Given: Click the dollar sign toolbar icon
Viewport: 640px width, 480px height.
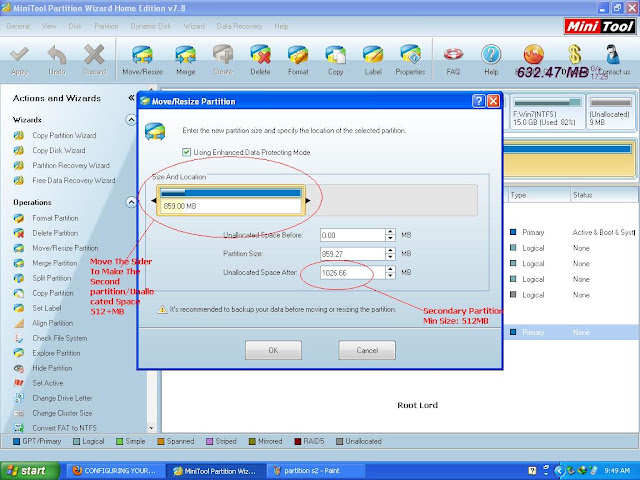Looking at the screenshot, I should point(575,54).
